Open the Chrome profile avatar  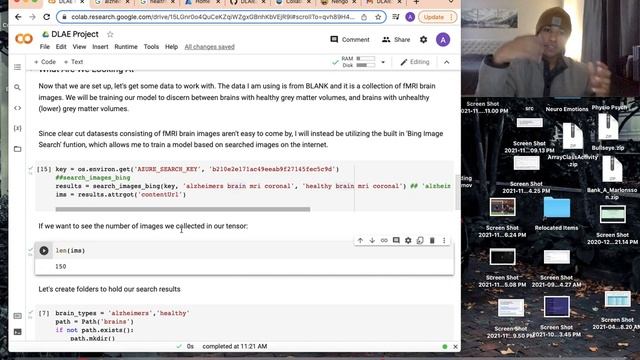coord(410,17)
